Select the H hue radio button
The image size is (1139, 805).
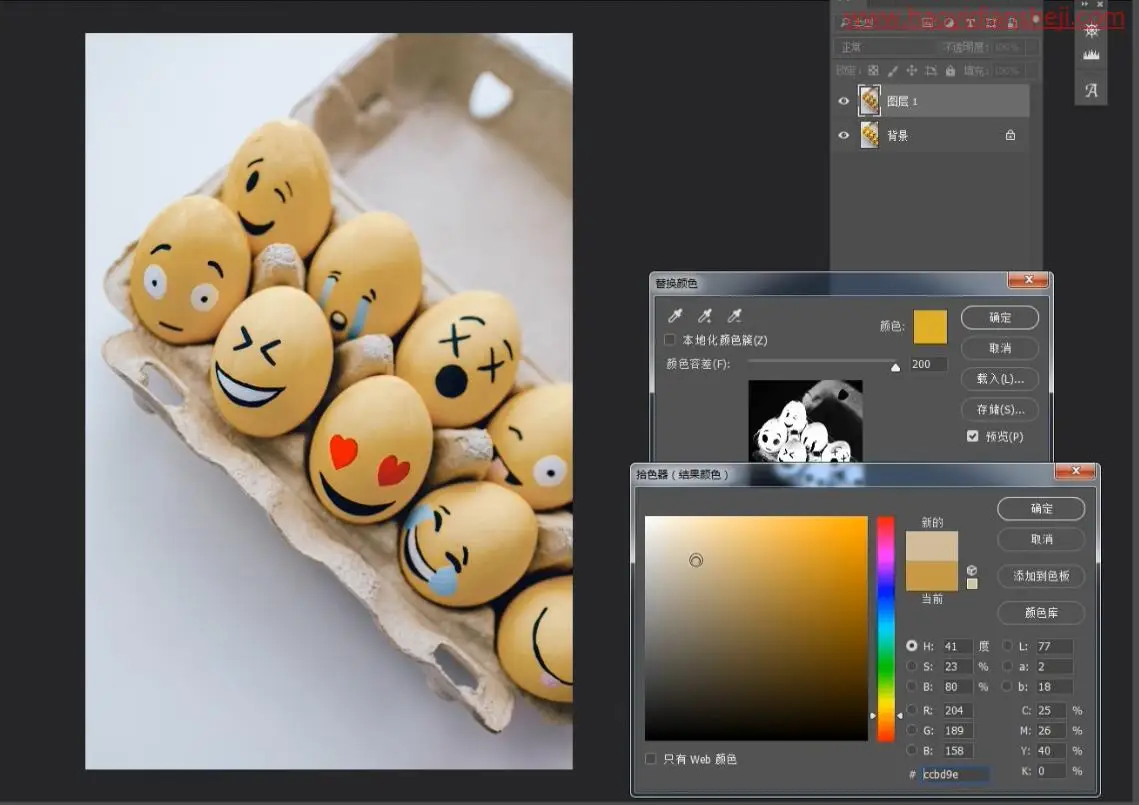point(912,645)
